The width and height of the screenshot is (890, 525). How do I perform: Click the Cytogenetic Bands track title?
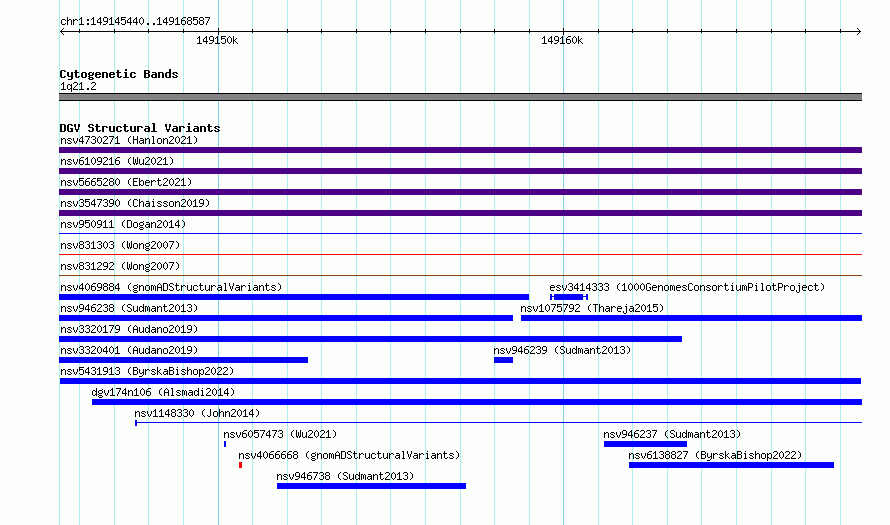click(x=119, y=74)
